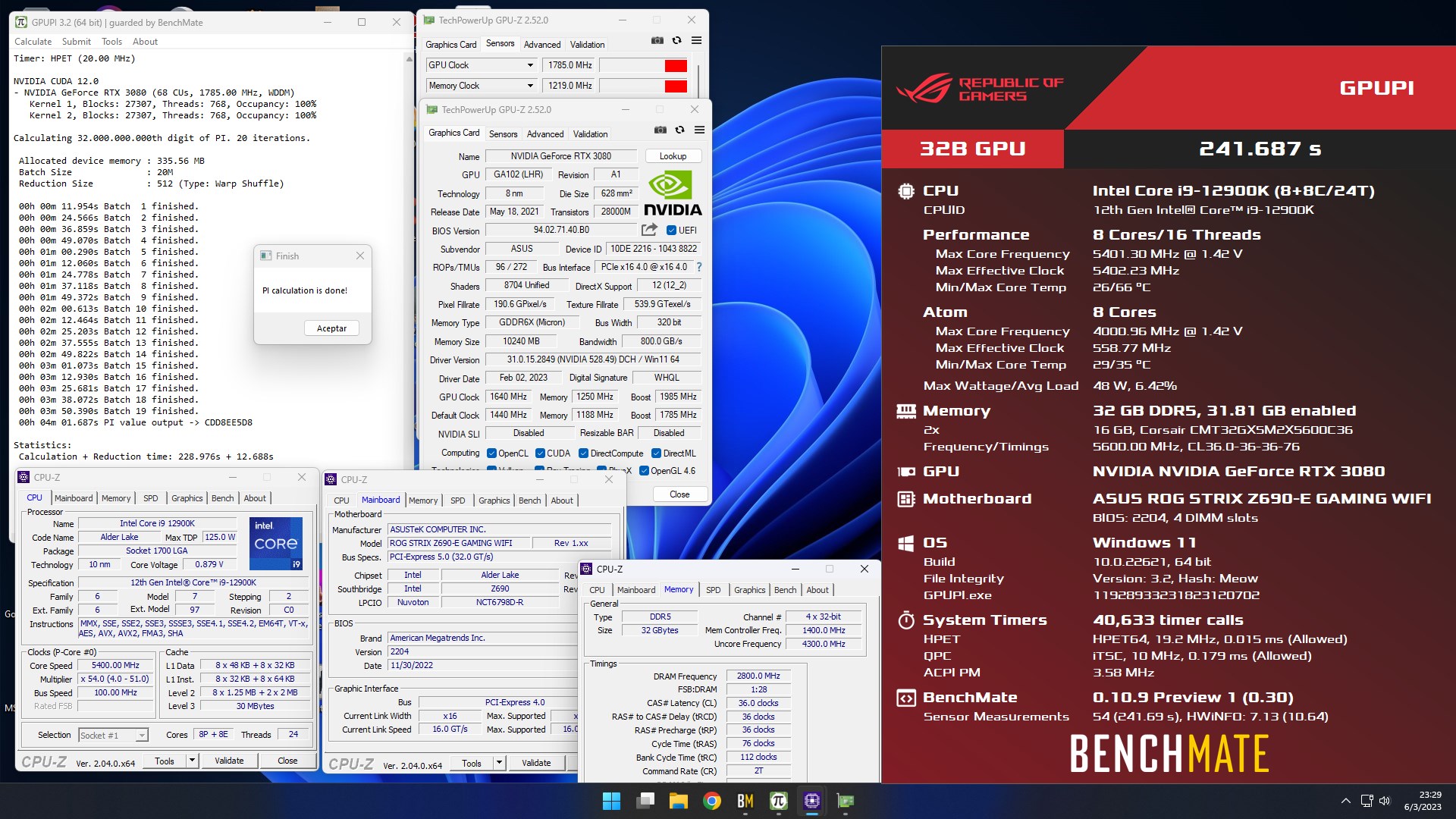Toggle DirectCompute checkbox in GPU-Z
1456x819 pixels.
[x=583, y=453]
